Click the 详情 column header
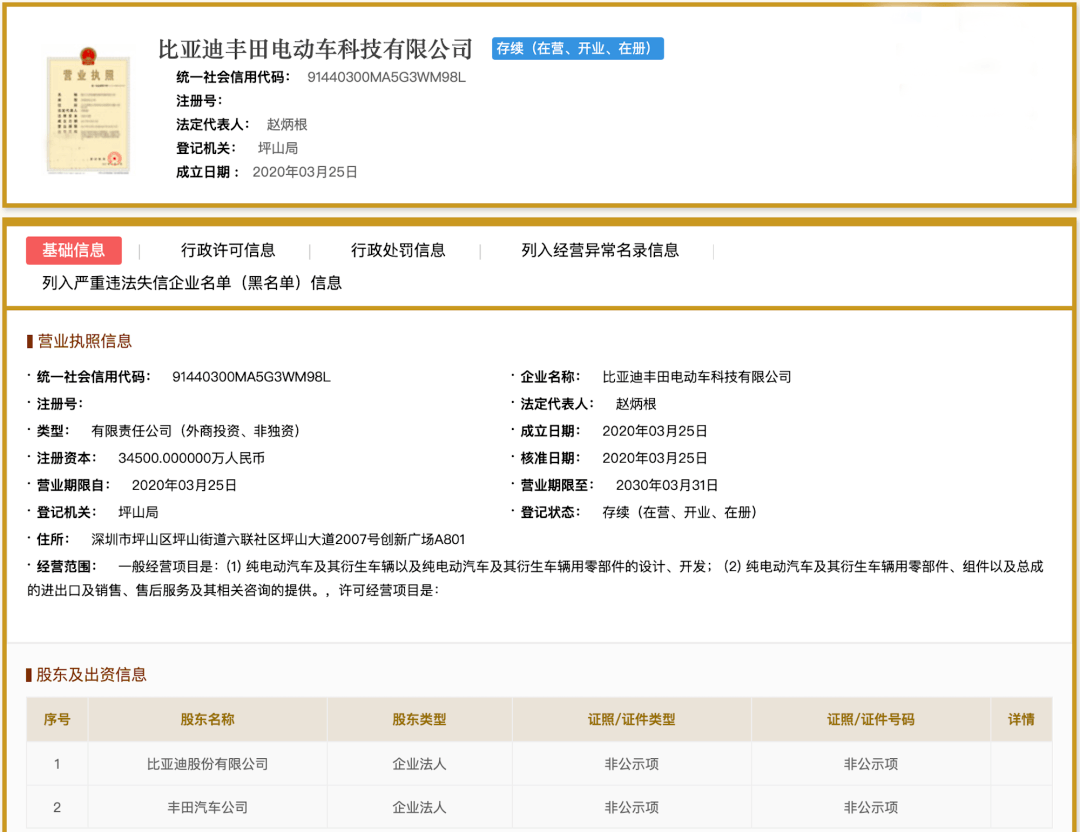Screen dimensions: 1080x832 [1021, 720]
